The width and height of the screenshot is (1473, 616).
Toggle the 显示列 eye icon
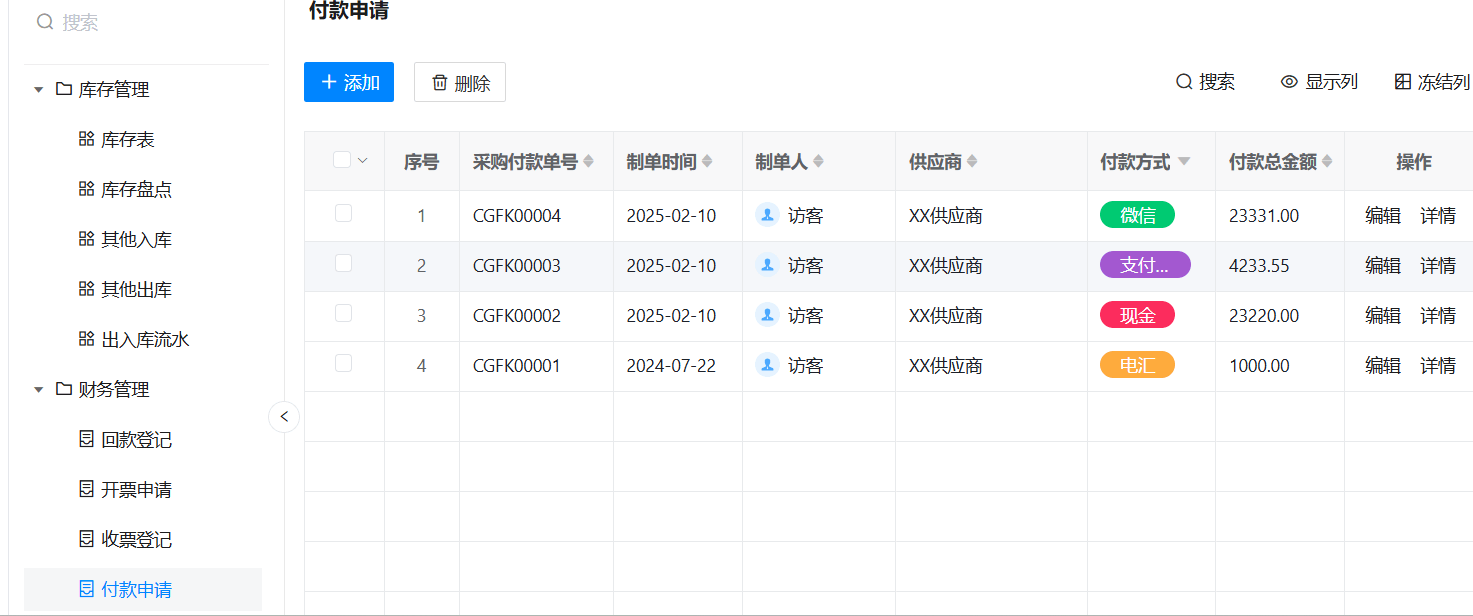coord(1289,82)
